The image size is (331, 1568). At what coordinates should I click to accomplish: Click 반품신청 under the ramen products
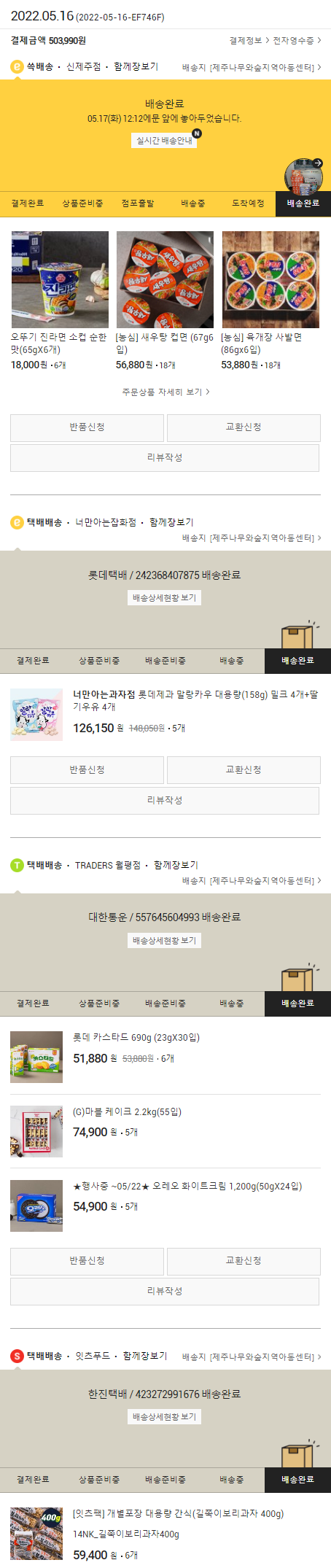87,427
